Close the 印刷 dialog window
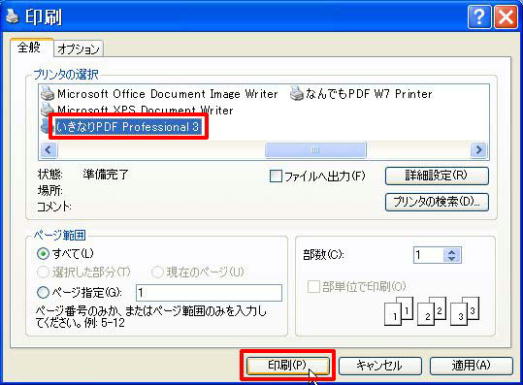Viewport: 523px width, 385px height. 506,16
